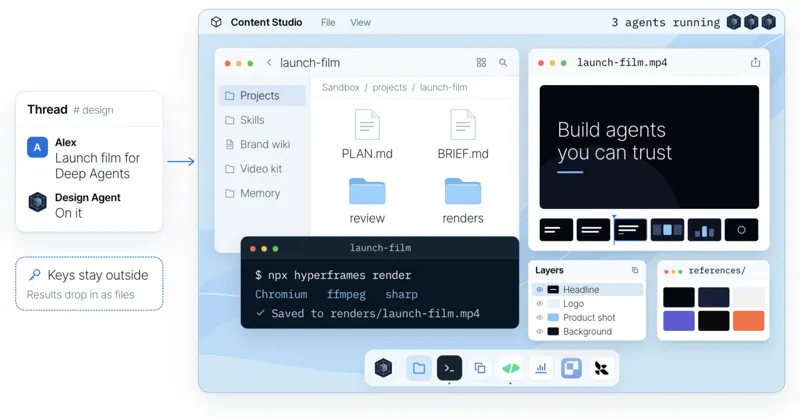Go back with the launch-film chevron

coord(269,62)
